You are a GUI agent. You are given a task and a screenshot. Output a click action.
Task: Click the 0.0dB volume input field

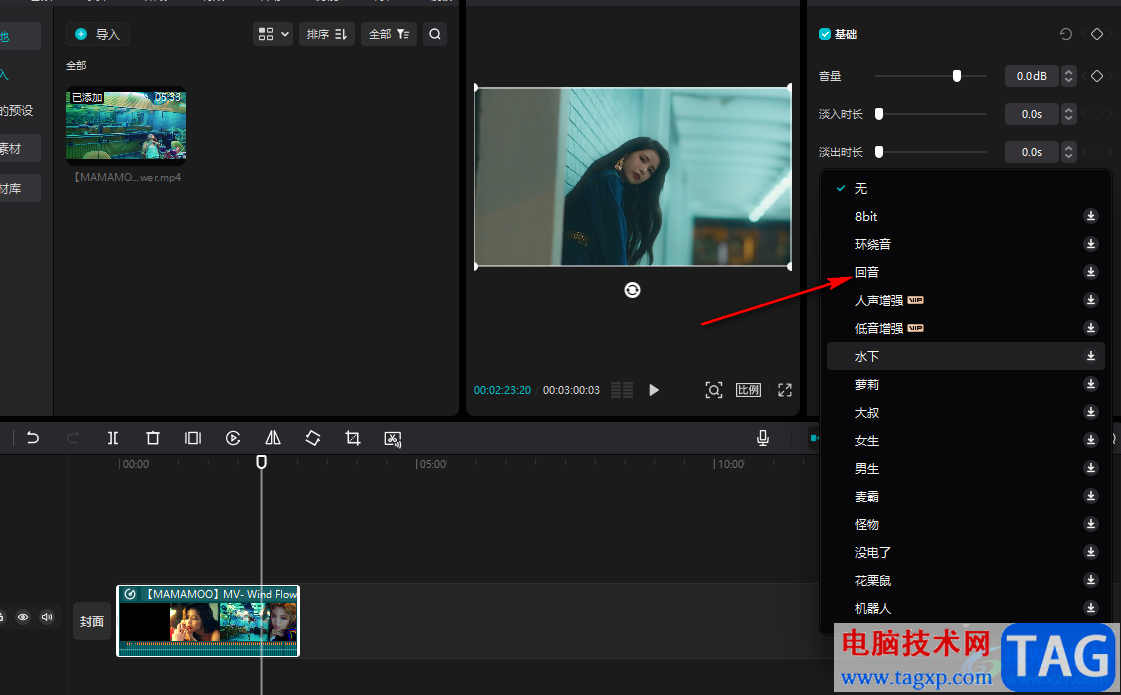pos(1032,76)
